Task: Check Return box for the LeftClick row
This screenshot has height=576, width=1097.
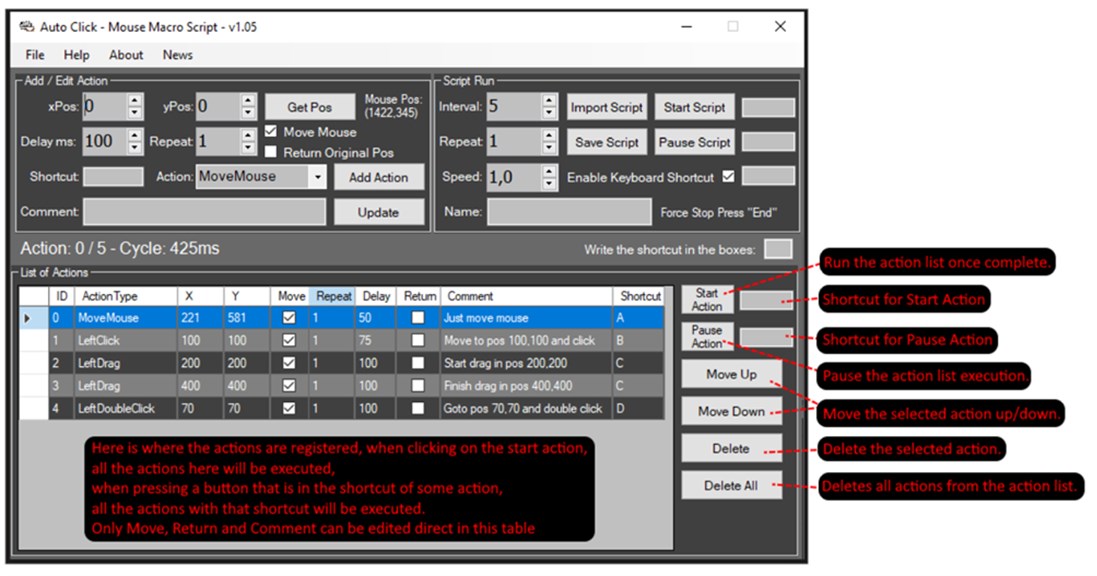Action: [x=418, y=340]
